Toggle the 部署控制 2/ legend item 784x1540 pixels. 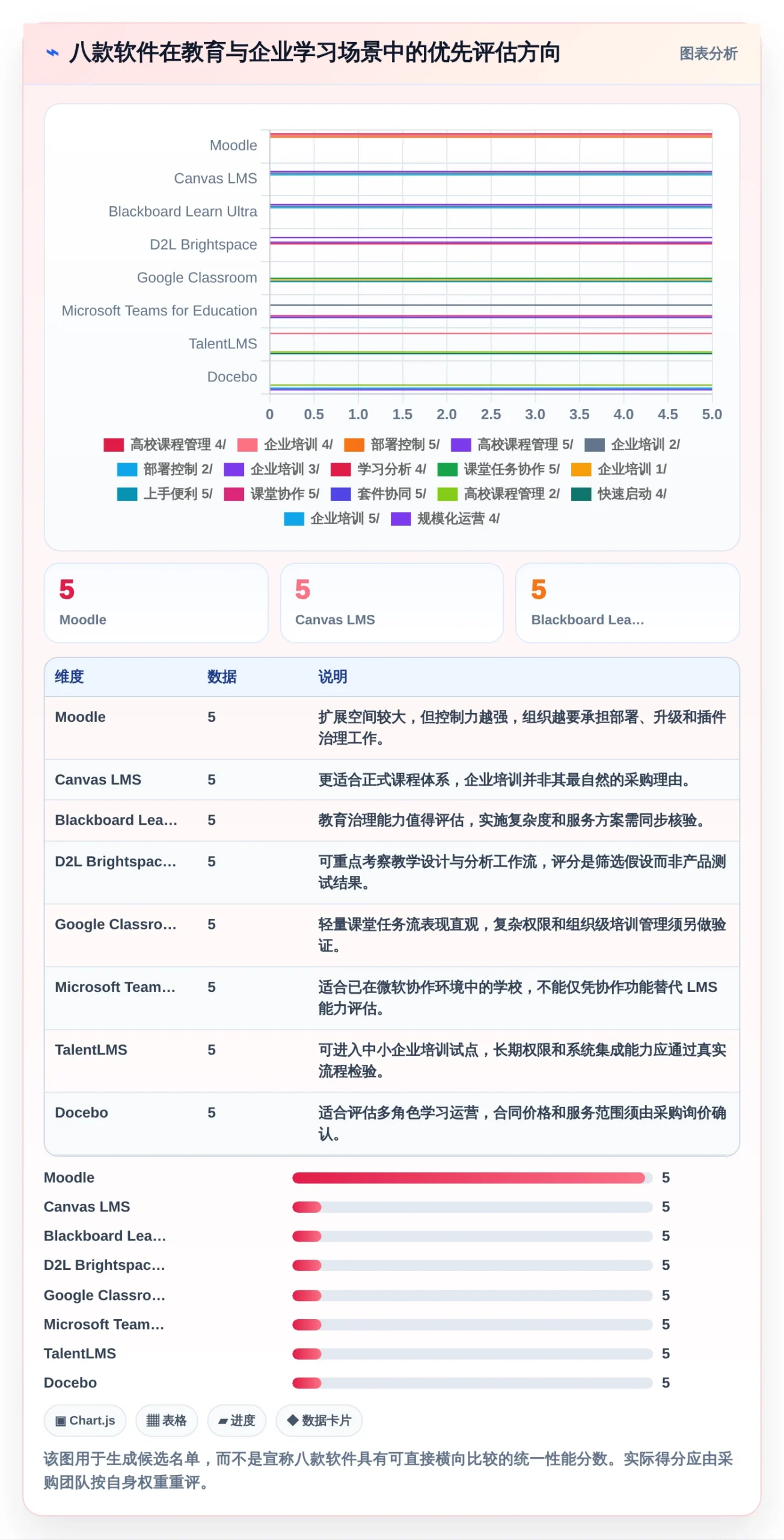pyautogui.click(x=165, y=469)
